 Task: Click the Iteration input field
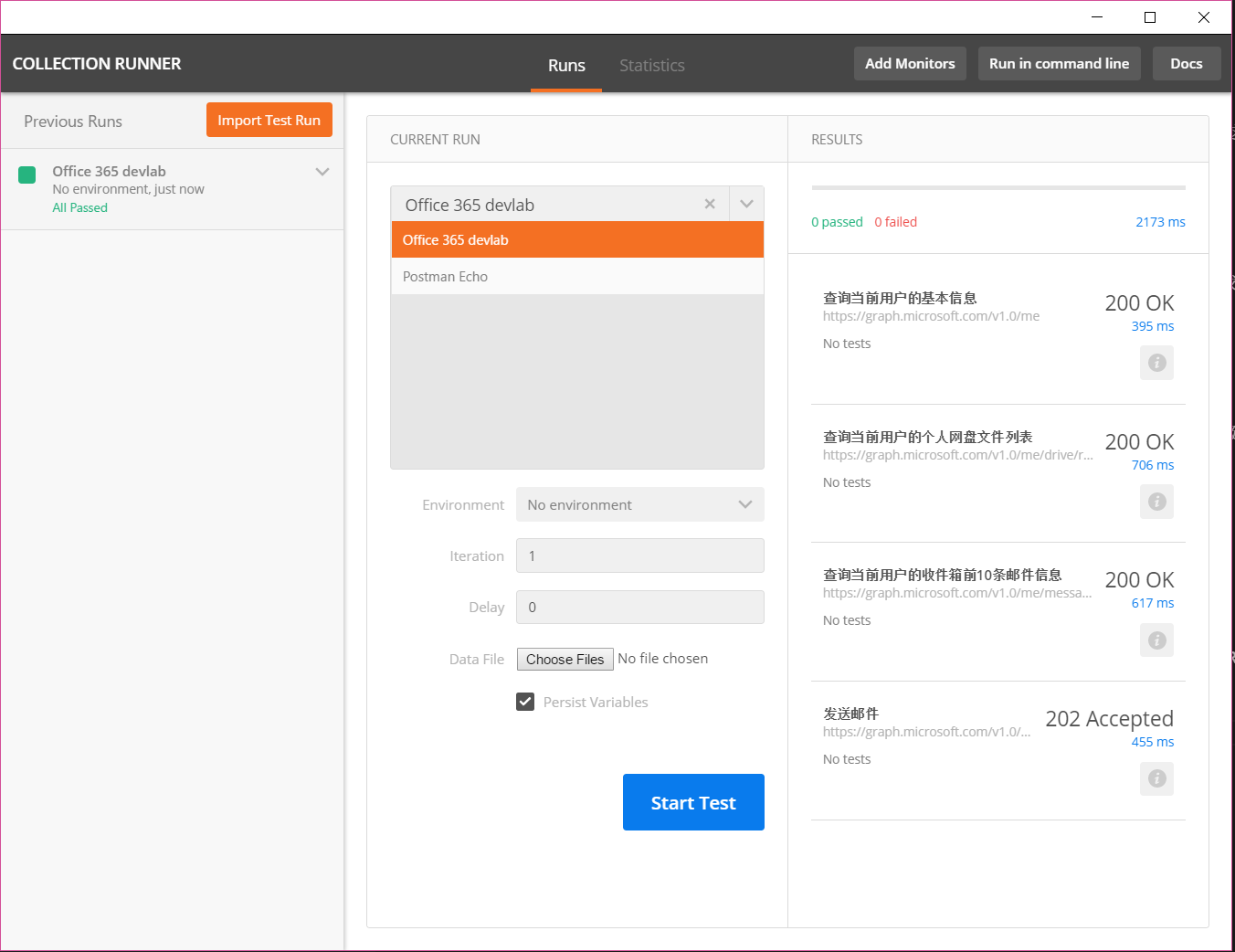639,555
